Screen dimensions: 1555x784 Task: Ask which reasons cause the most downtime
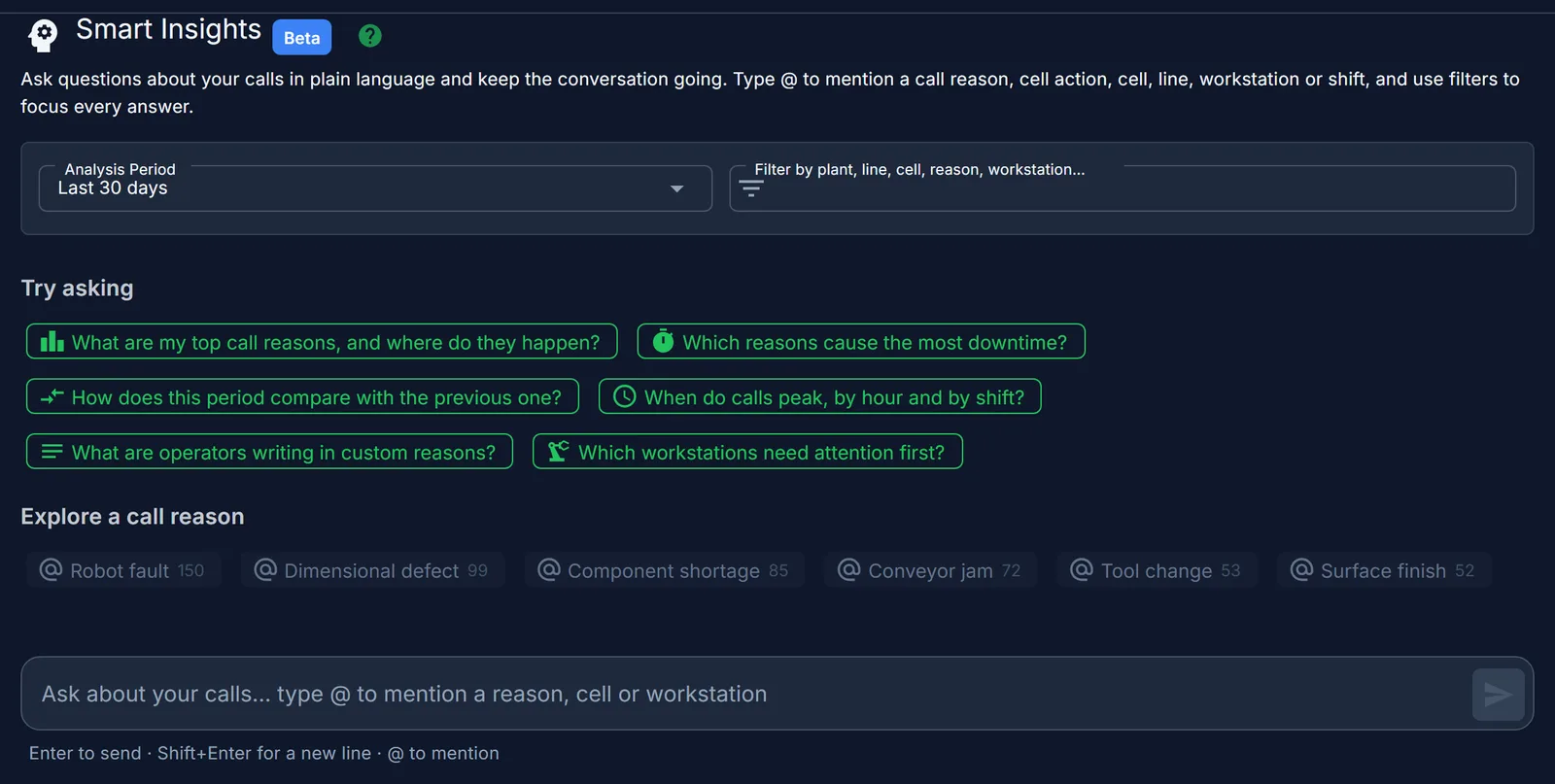coord(861,342)
